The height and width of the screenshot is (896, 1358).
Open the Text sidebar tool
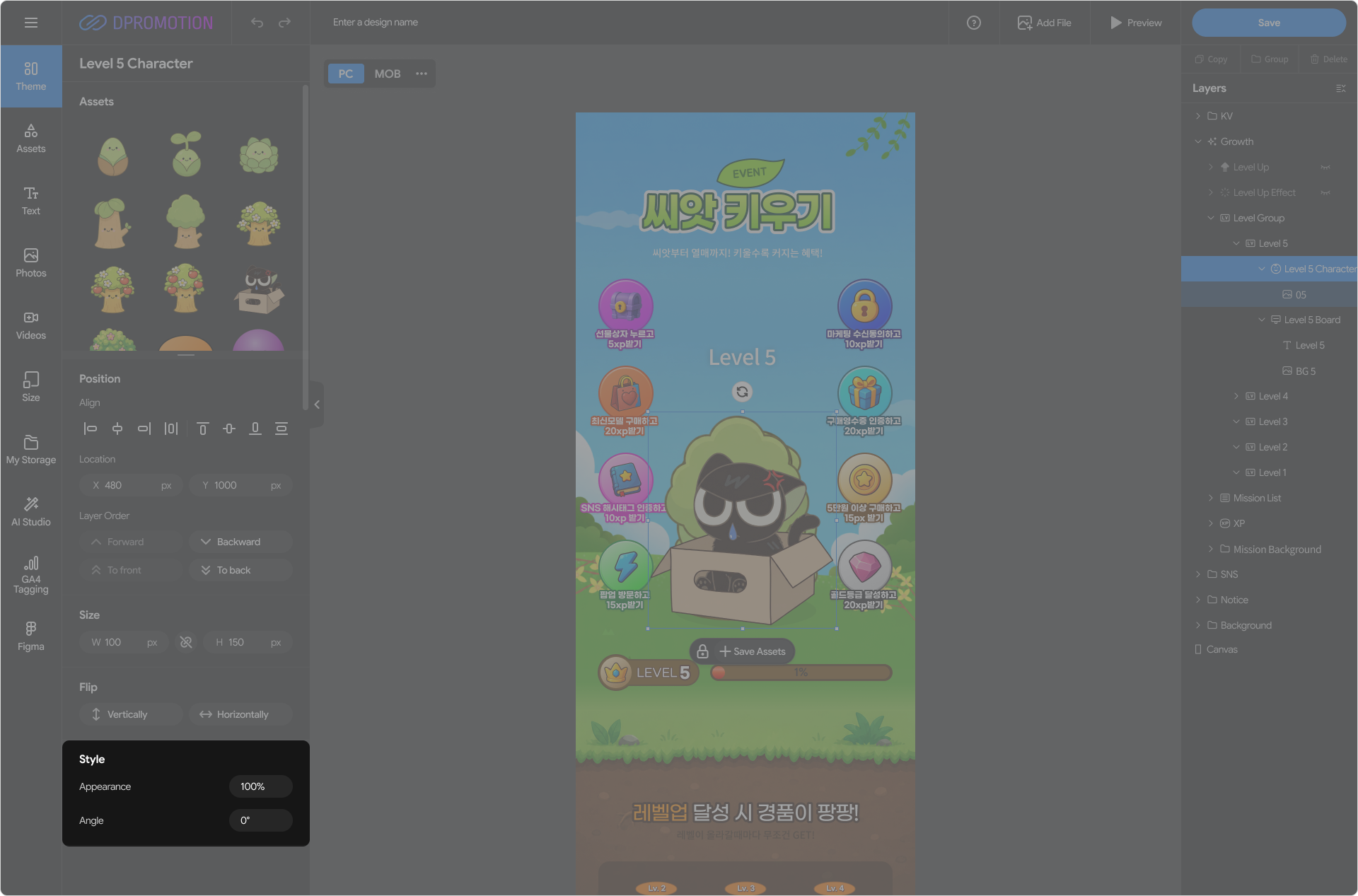(x=31, y=201)
